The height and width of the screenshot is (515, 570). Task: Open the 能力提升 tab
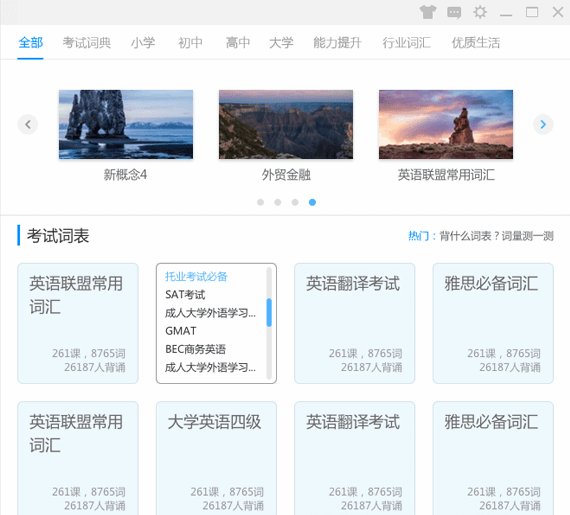[x=337, y=43]
